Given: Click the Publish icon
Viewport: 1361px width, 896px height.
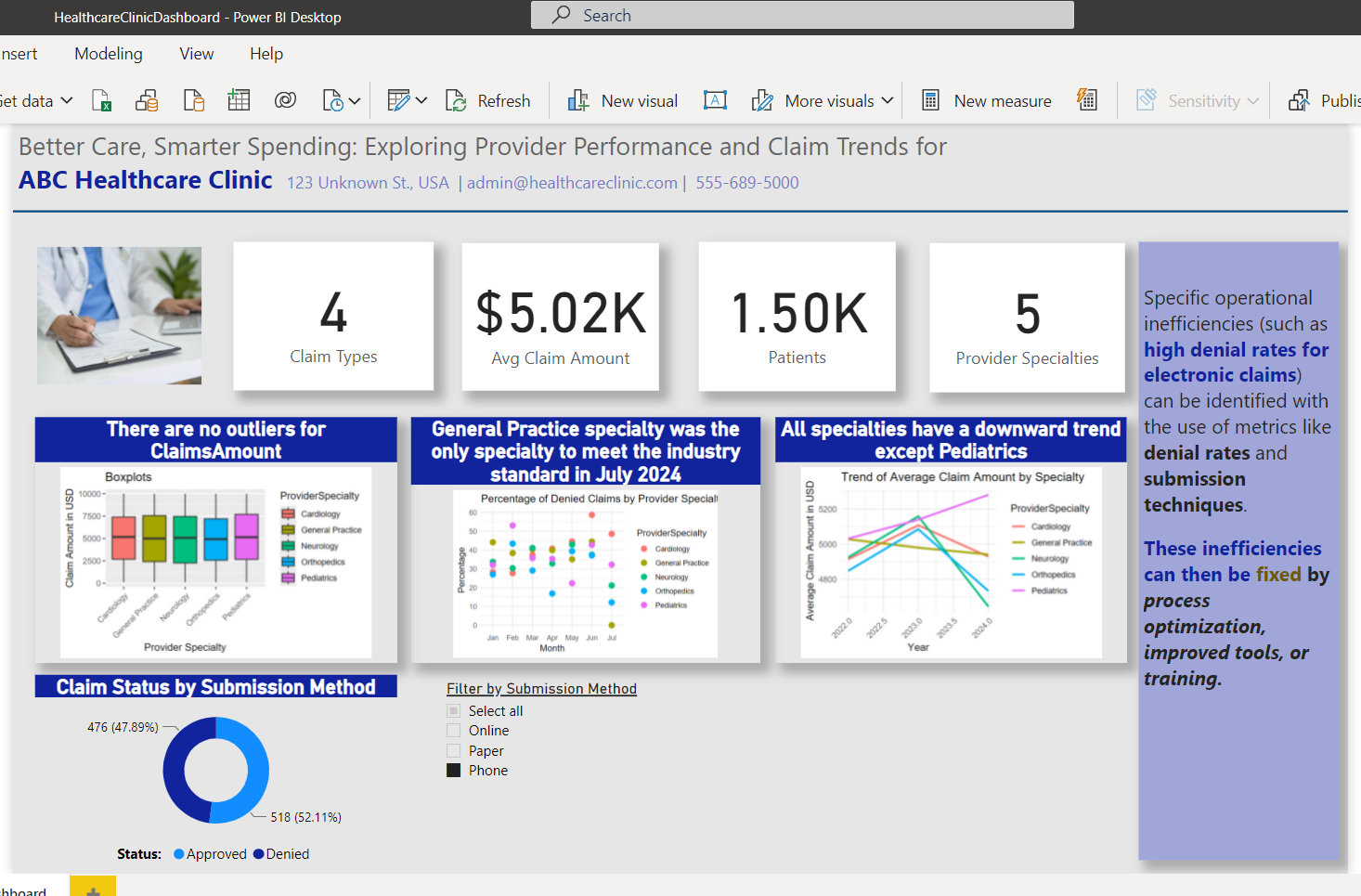Looking at the screenshot, I should [1299, 100].
